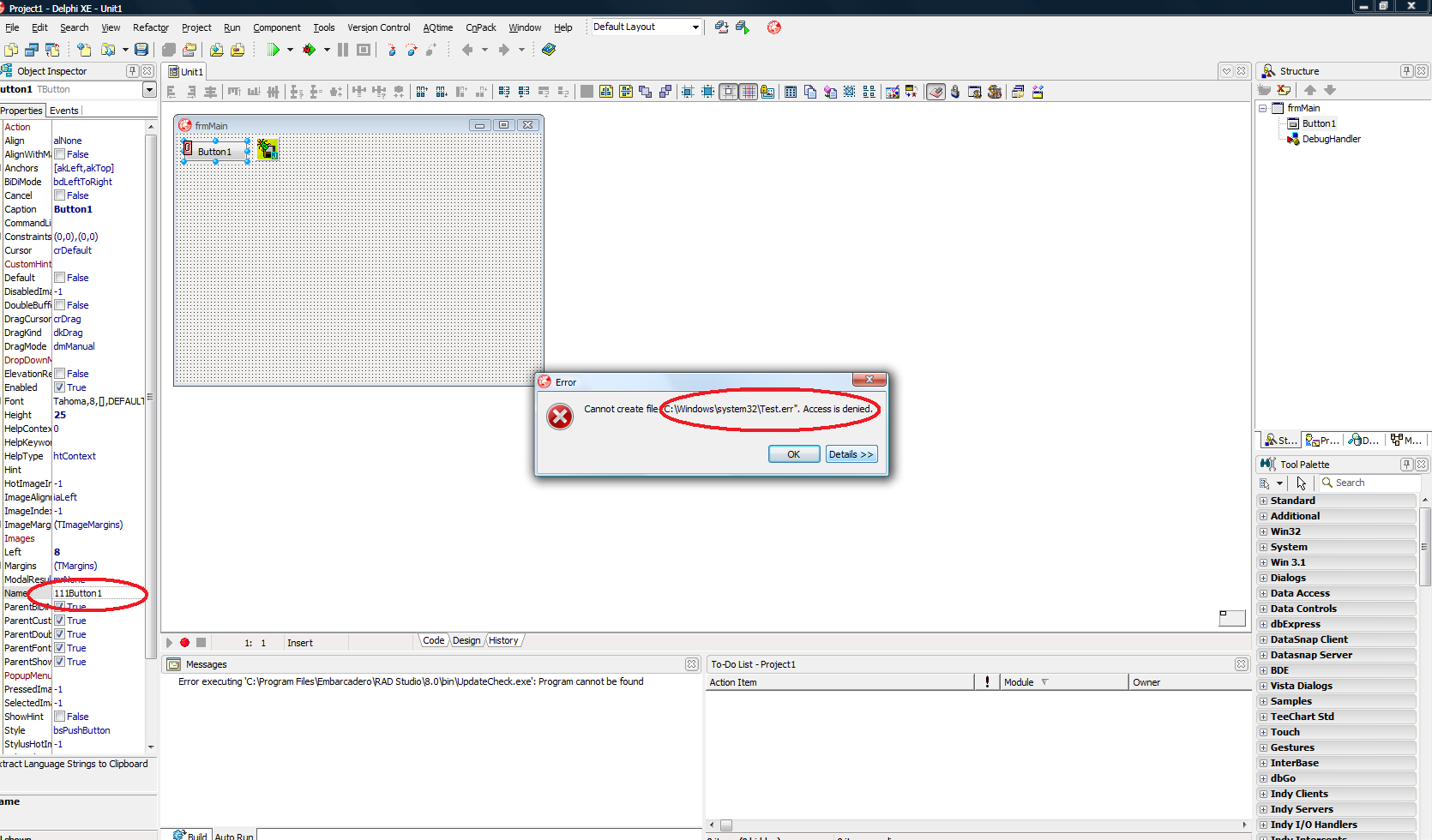Open the Refactor menu
1432x840 pixels.
click(151, 27)
